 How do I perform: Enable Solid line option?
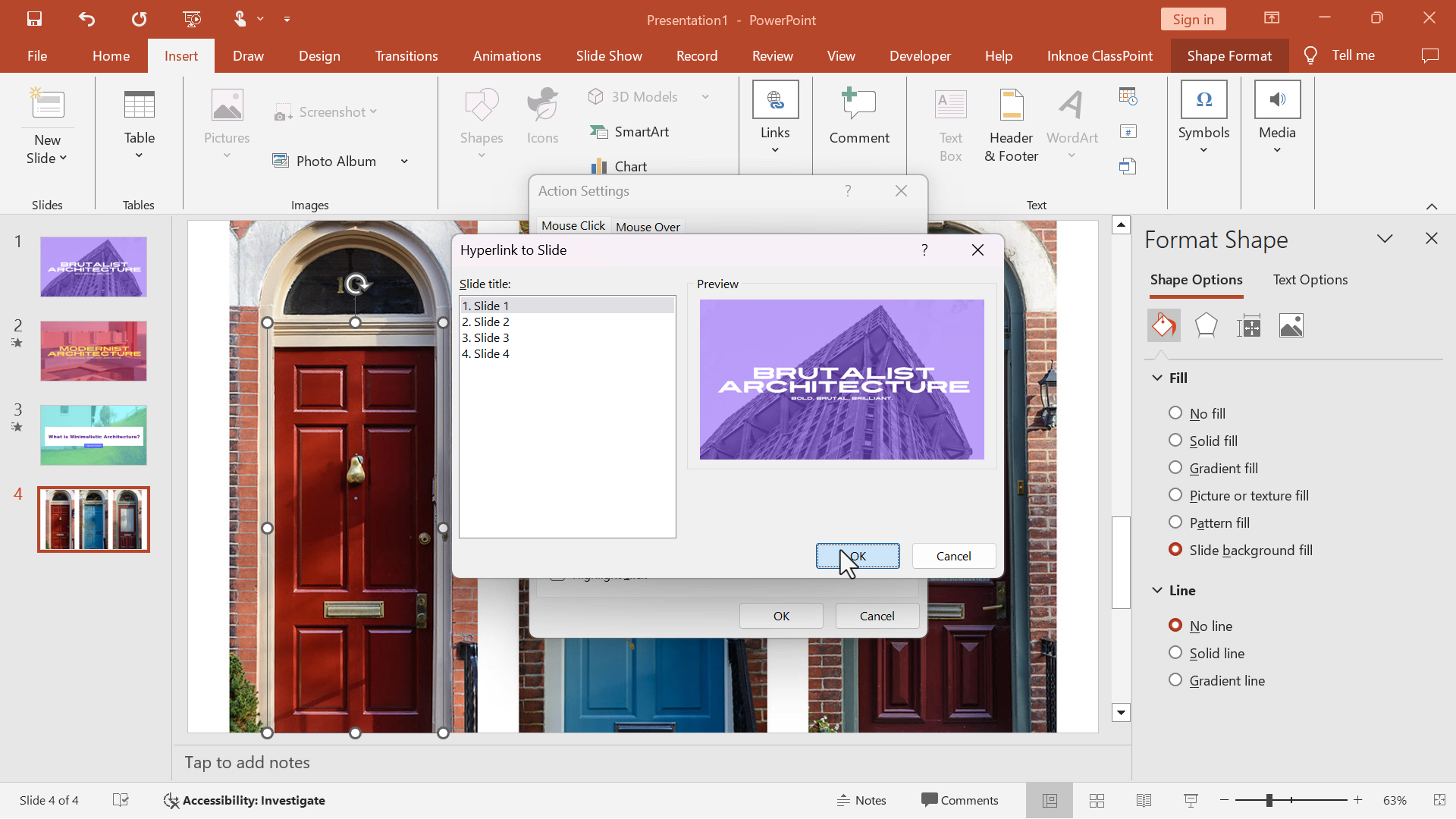tap(1176, 653)
